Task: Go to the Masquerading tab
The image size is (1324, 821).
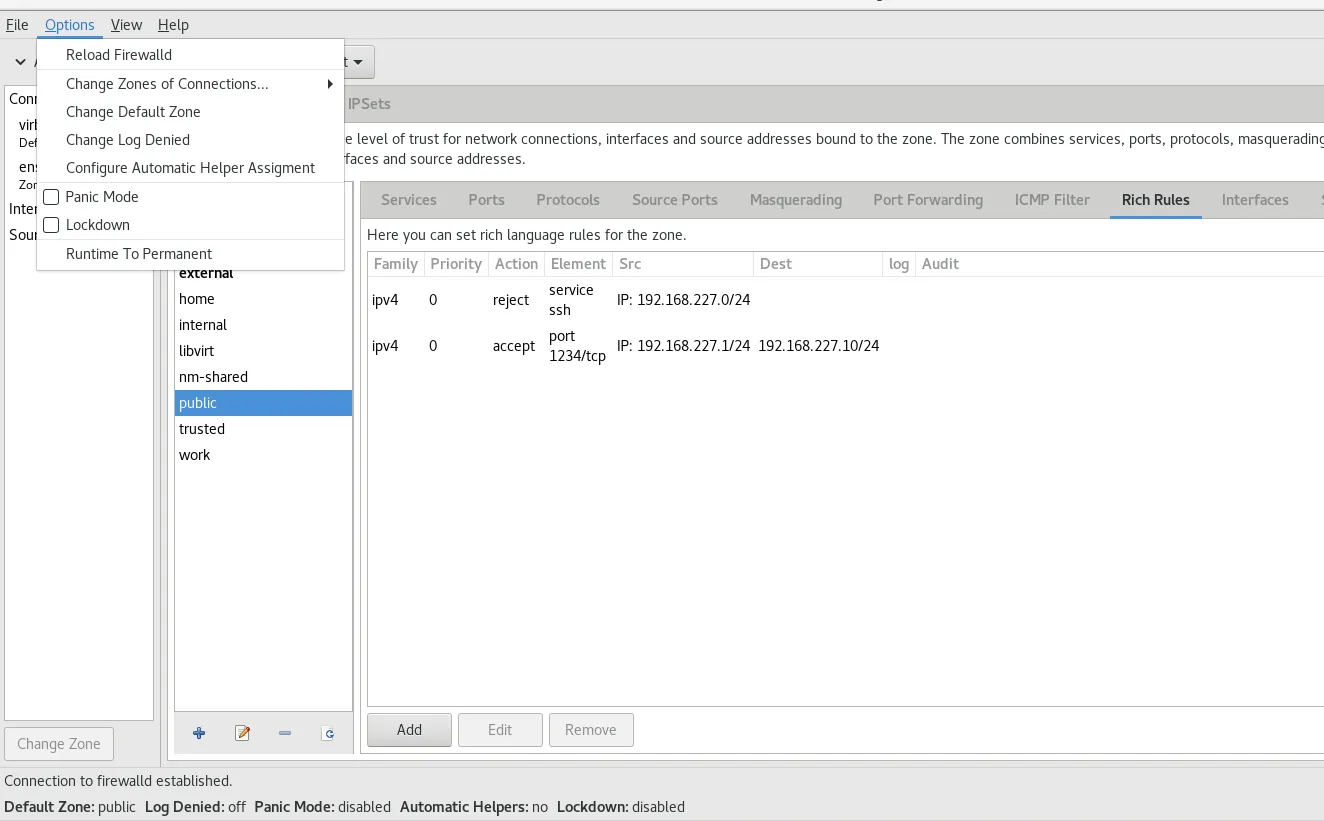Action: pos(796,200)
